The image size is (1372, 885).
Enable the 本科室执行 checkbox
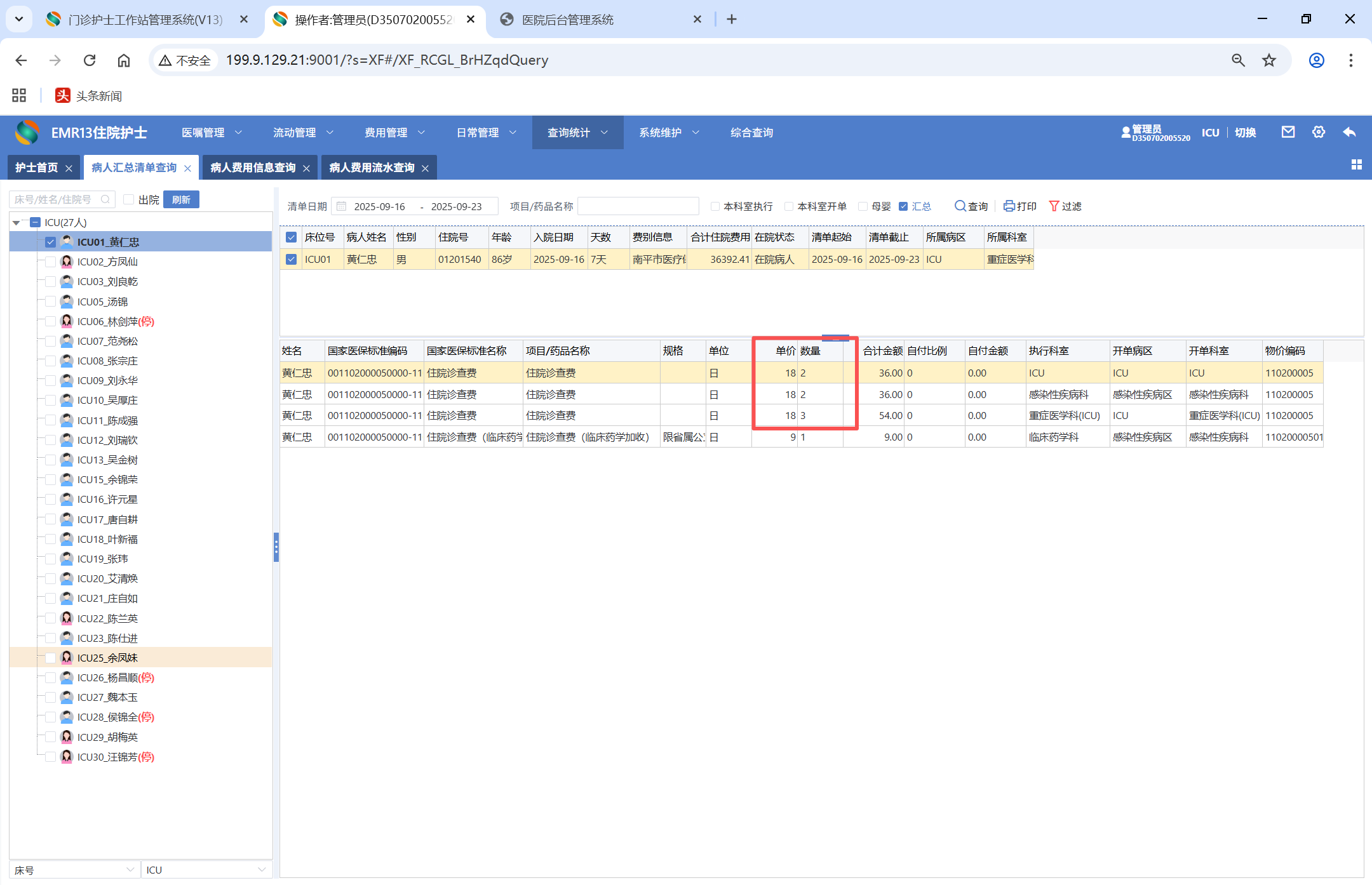point(715,206)
